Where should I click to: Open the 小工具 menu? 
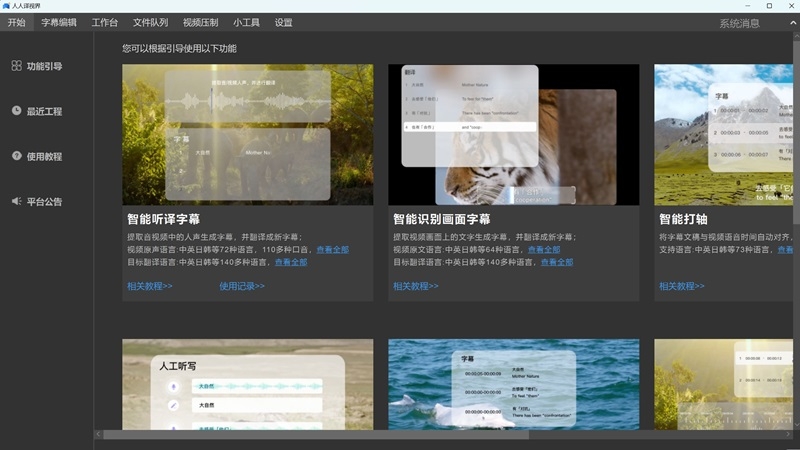click(246, 22)
